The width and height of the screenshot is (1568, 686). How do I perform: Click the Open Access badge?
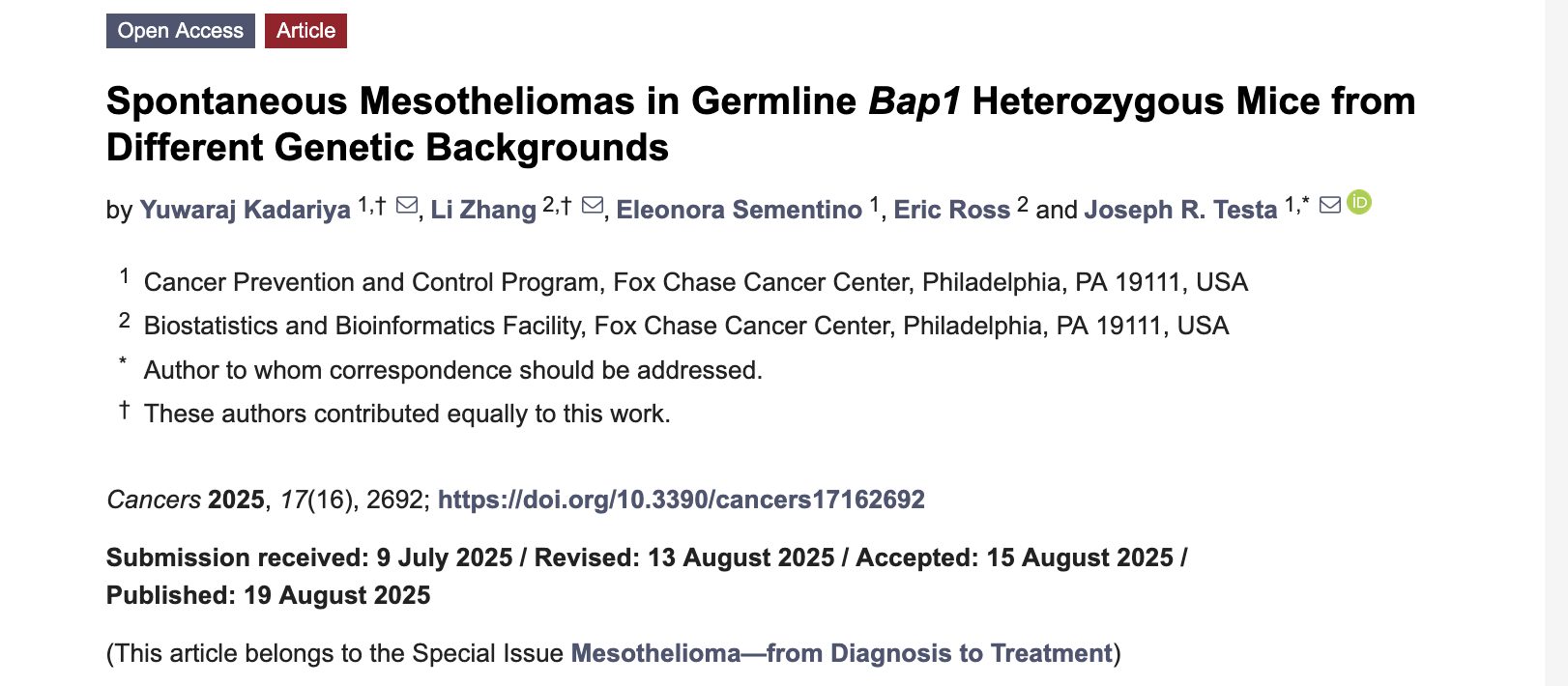click(x=181, y=31)
